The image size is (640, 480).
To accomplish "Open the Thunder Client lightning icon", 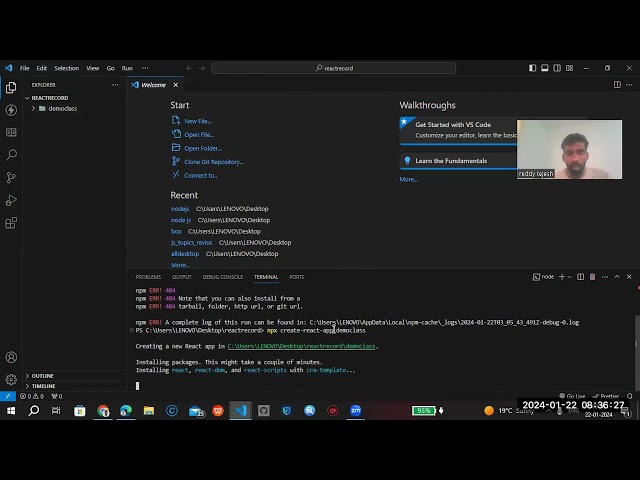I will [11, 110].
